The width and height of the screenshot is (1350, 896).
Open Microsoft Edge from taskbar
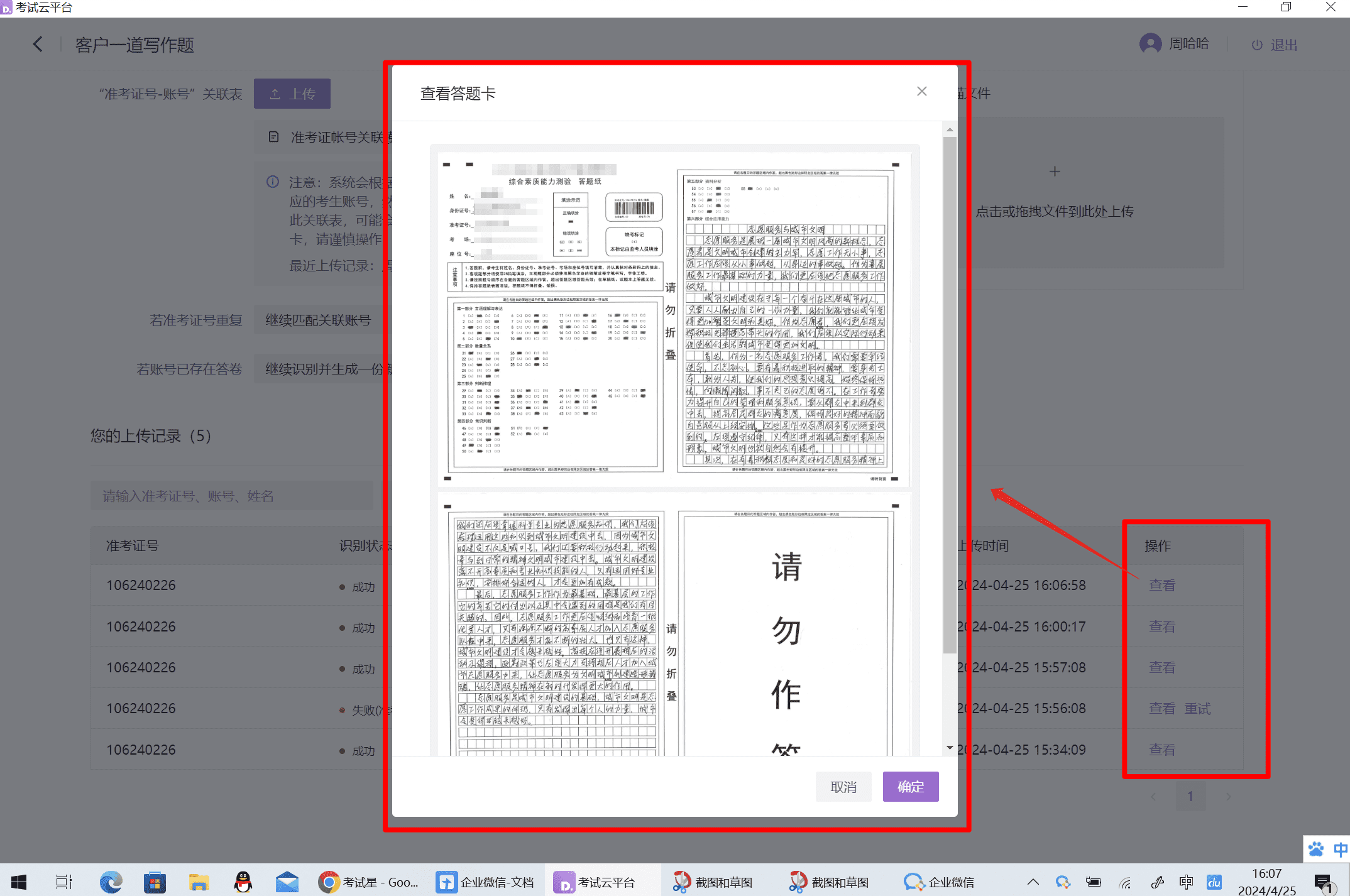pos(111,882)
